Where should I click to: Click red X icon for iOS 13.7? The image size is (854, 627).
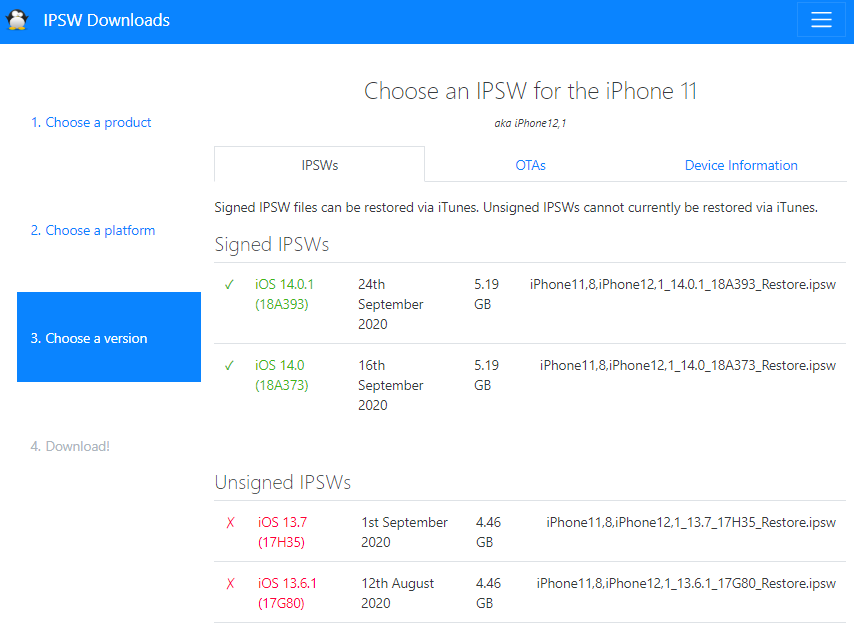231,523
